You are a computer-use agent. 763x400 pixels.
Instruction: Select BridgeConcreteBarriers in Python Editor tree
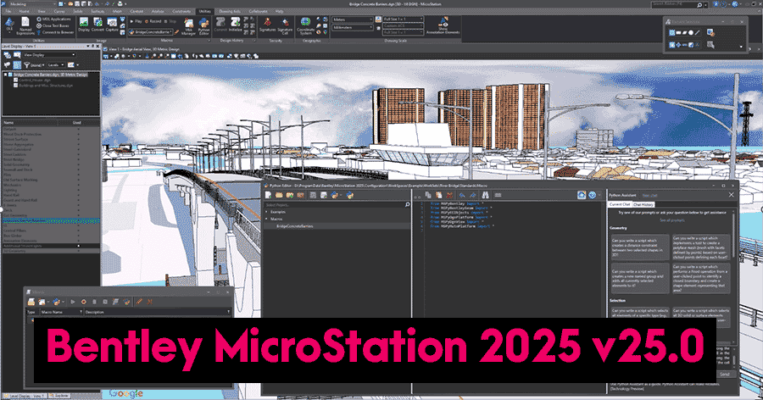point(295,226)
